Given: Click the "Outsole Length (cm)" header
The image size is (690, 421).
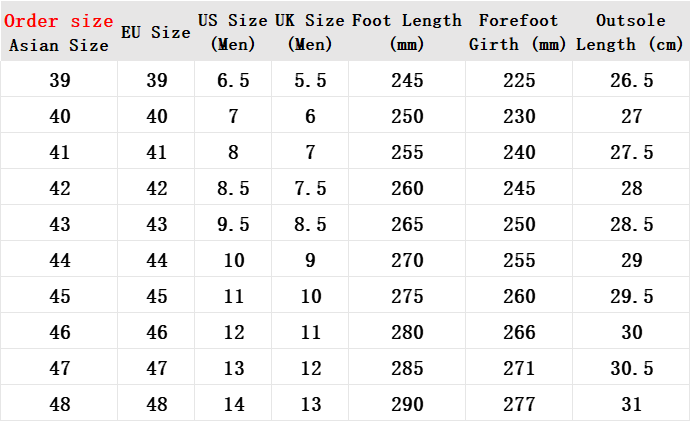Looking at the screenshot, I should click(631, 32).
